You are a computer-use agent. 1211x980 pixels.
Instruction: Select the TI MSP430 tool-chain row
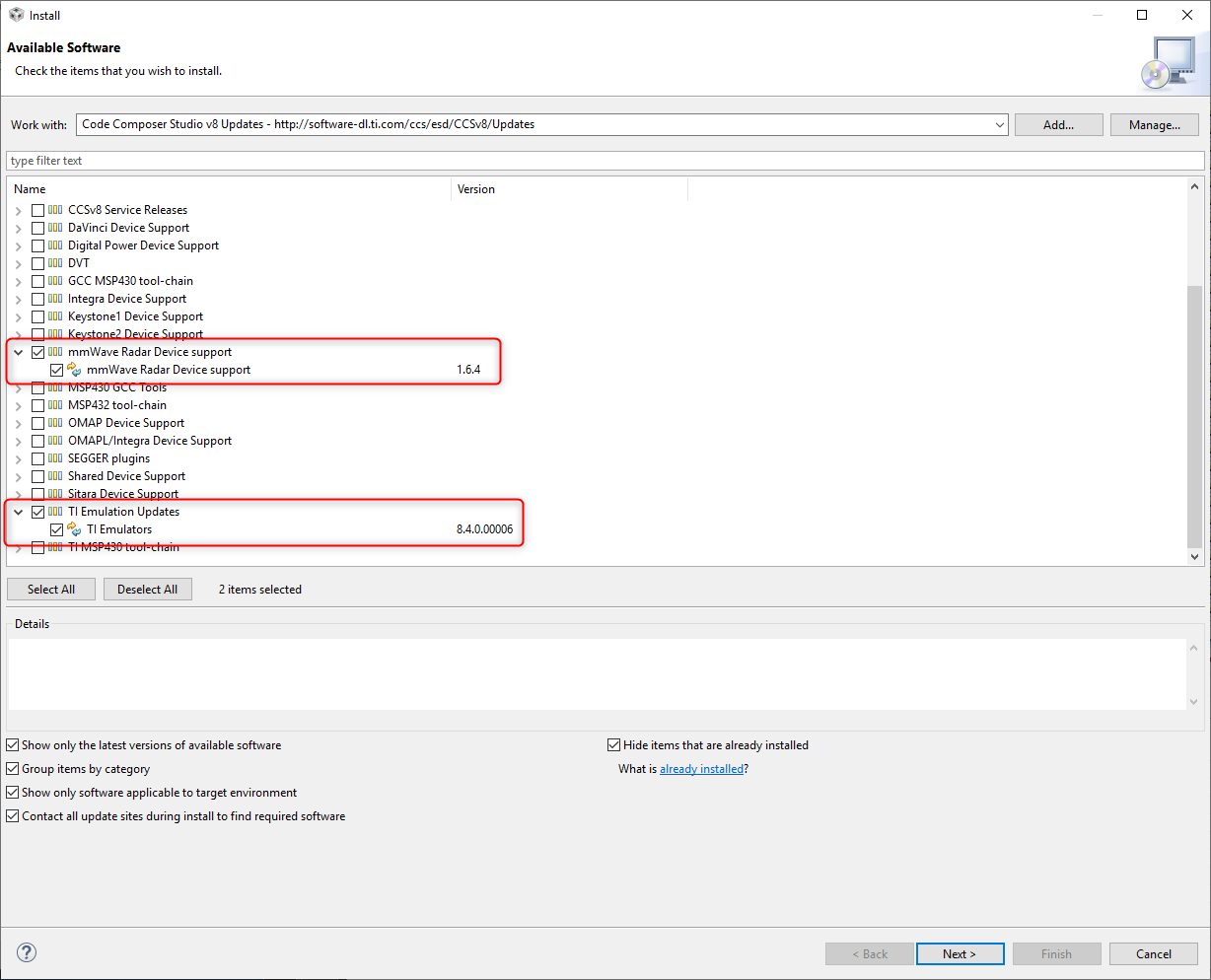click(123, 547)
